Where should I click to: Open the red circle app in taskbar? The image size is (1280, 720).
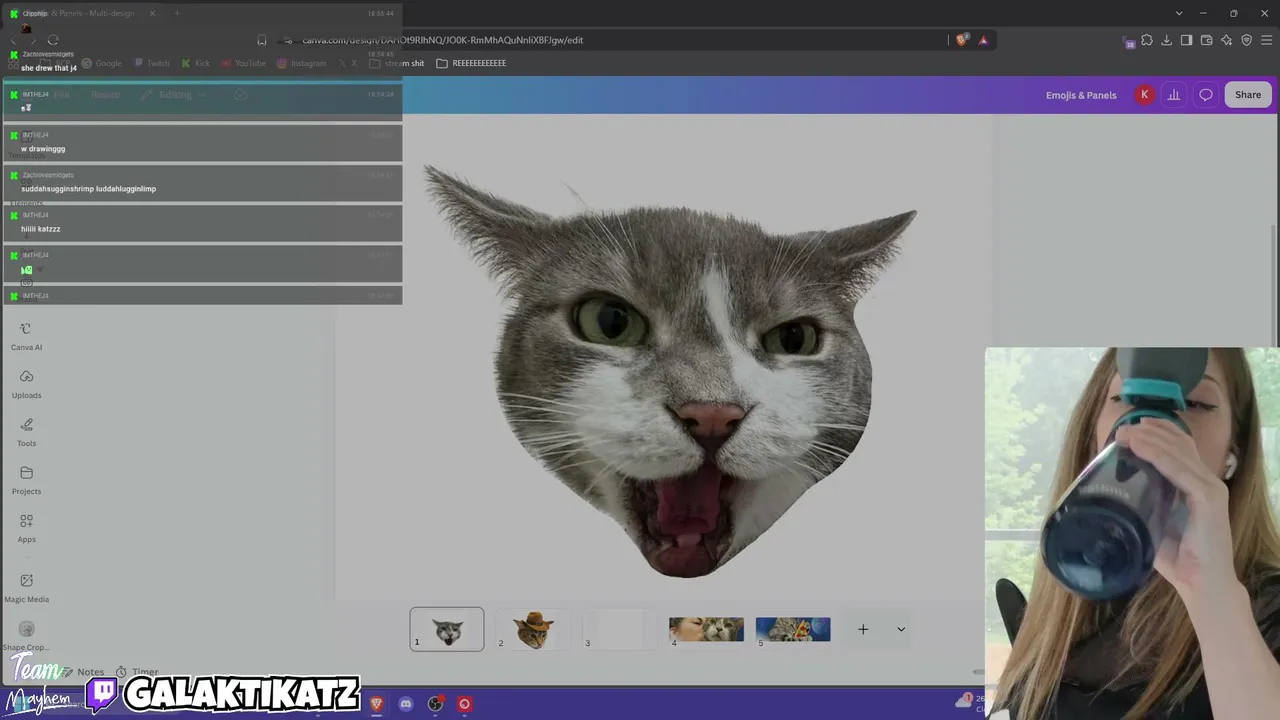click(464, 704)
